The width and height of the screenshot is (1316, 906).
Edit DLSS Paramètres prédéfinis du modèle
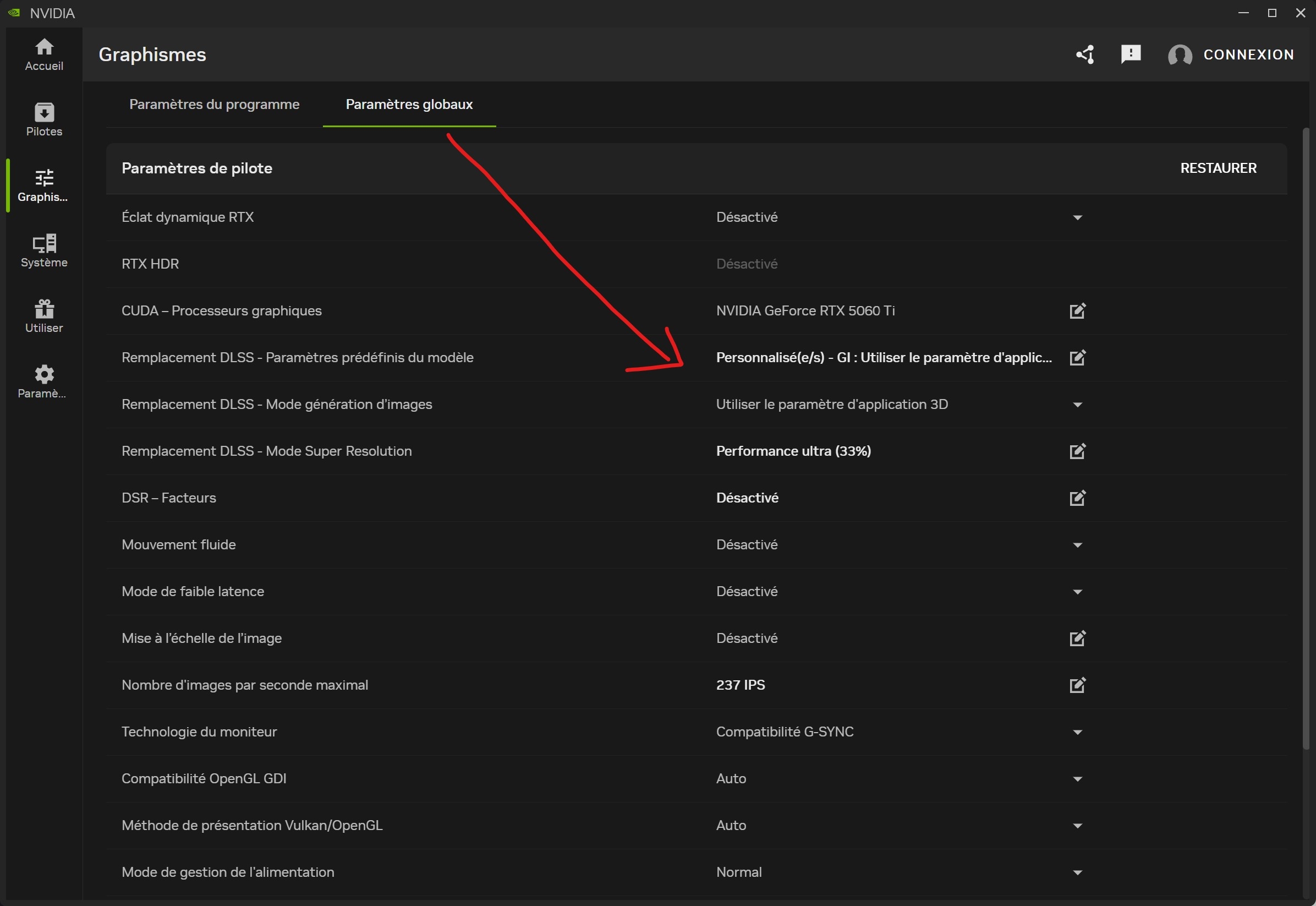tap(1077, 358)
